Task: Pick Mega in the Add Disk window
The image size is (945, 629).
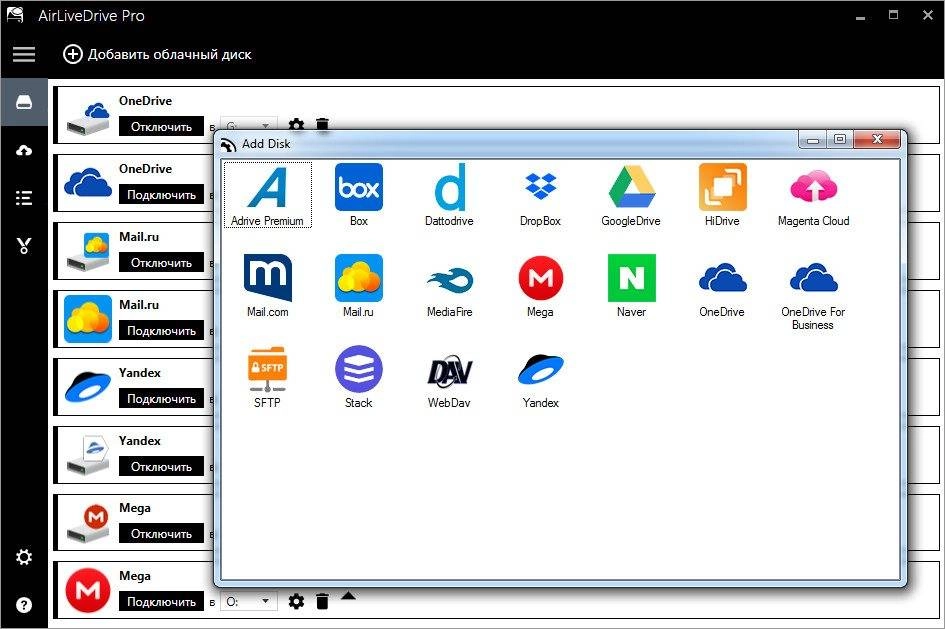Action: tap(541, 286)
